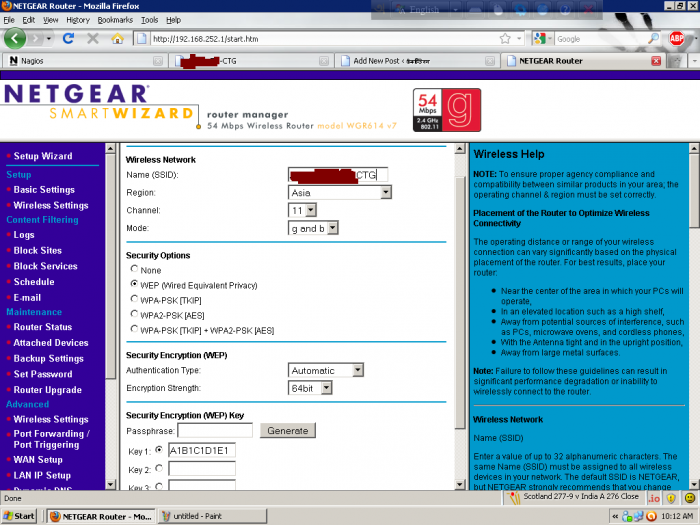This screenshot has width=700, height=525.
Task: Select the Key 2 radio button
Action: click(x=159, y=468)
